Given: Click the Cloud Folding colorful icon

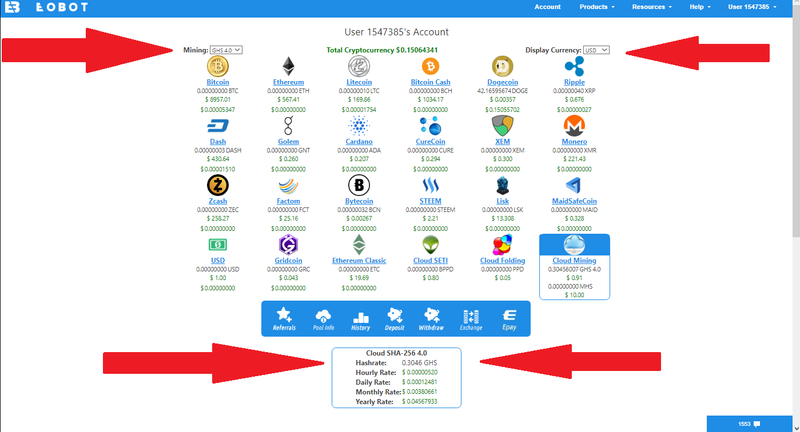Looking at the screenshot, I should pyautogui.click(x=502, y=245).
